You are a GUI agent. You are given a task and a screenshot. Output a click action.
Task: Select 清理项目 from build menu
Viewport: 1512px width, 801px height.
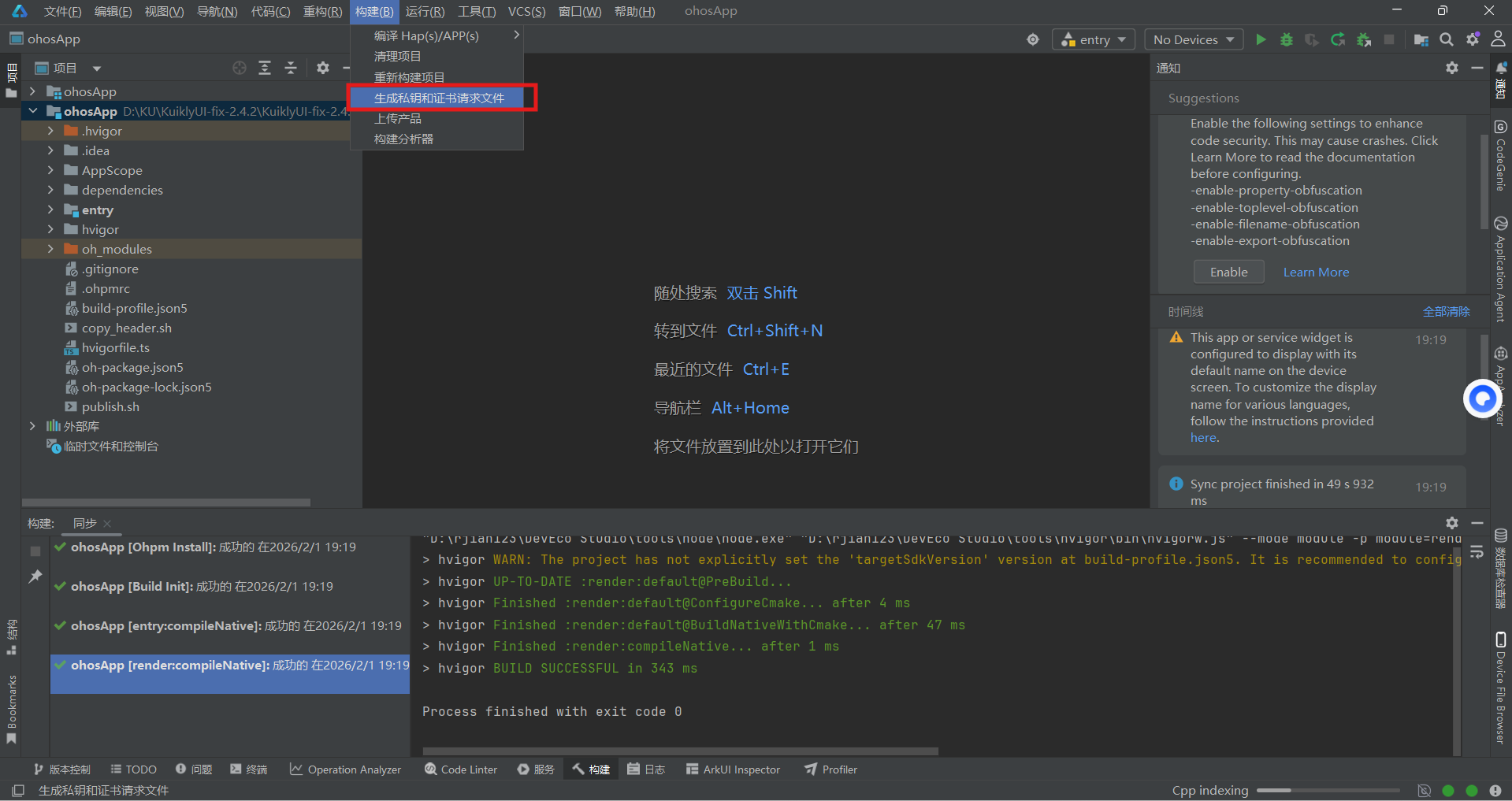[x=437, y=56]
